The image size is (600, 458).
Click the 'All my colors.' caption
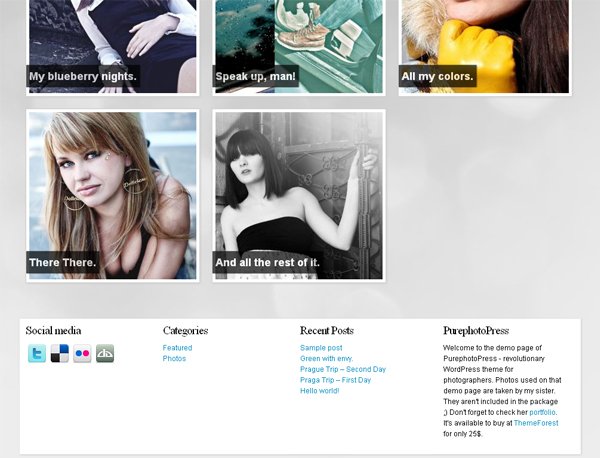[437, 76]
